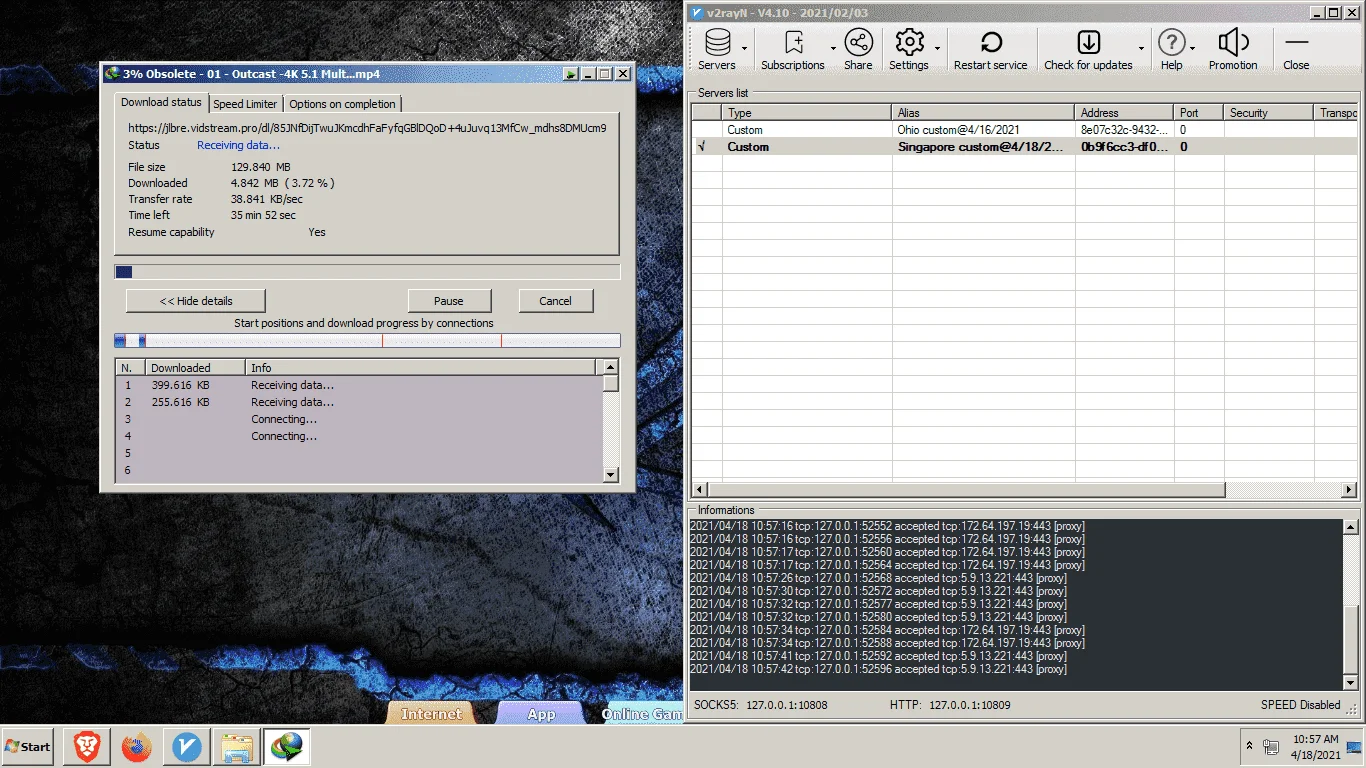Select the Ohio custom server row
The width and height of the screenshot is (1366, 768).
(1024, 130)
